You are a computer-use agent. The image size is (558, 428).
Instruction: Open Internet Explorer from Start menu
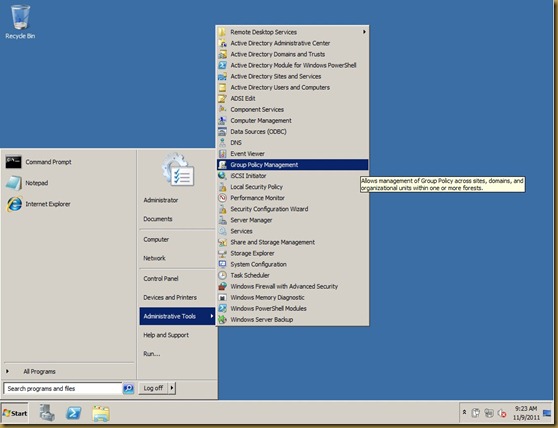click(x=14, y=204)
